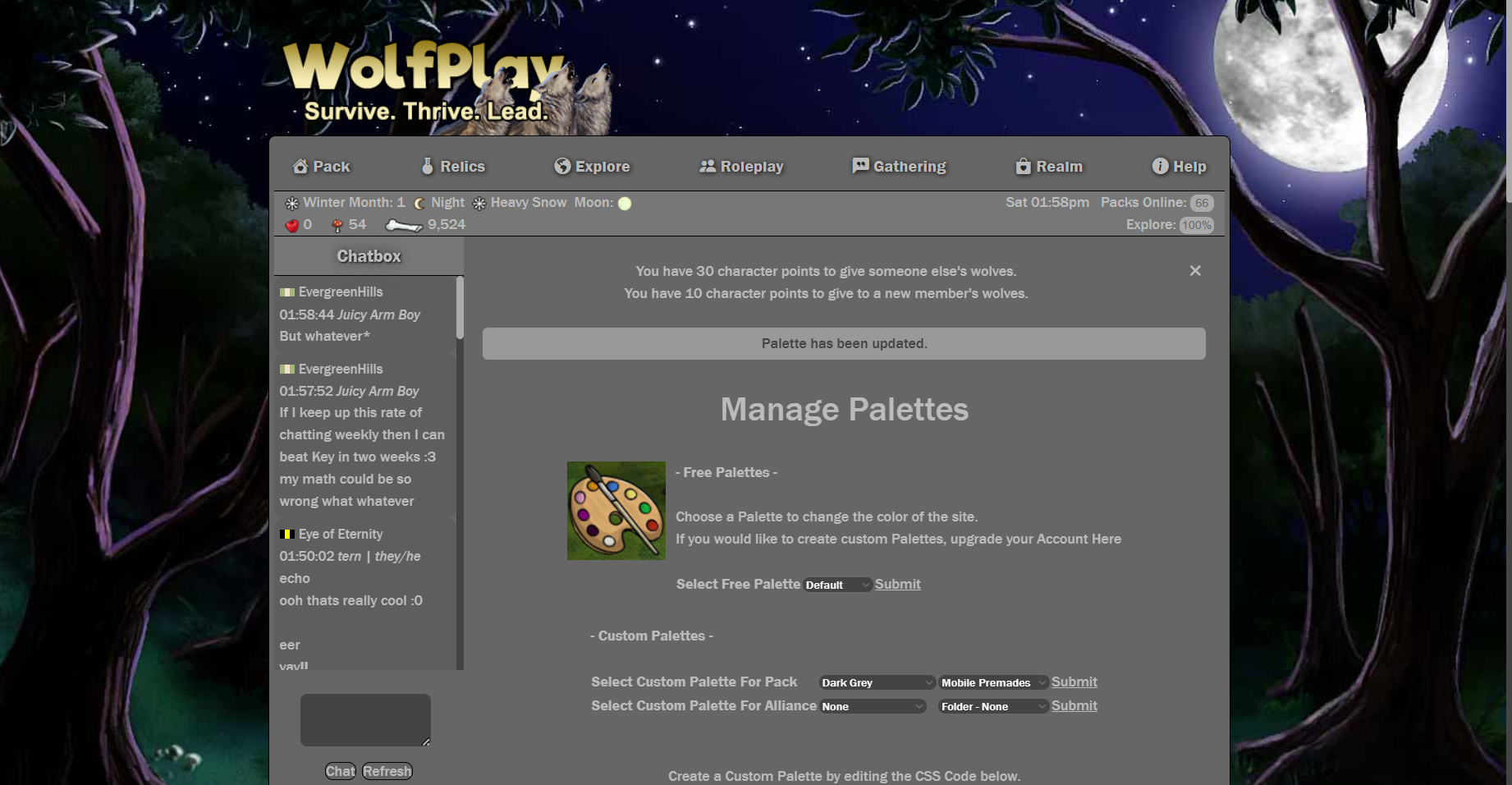Click the chat message text box
Screen dimensions: 1512x785
(365, 720)
